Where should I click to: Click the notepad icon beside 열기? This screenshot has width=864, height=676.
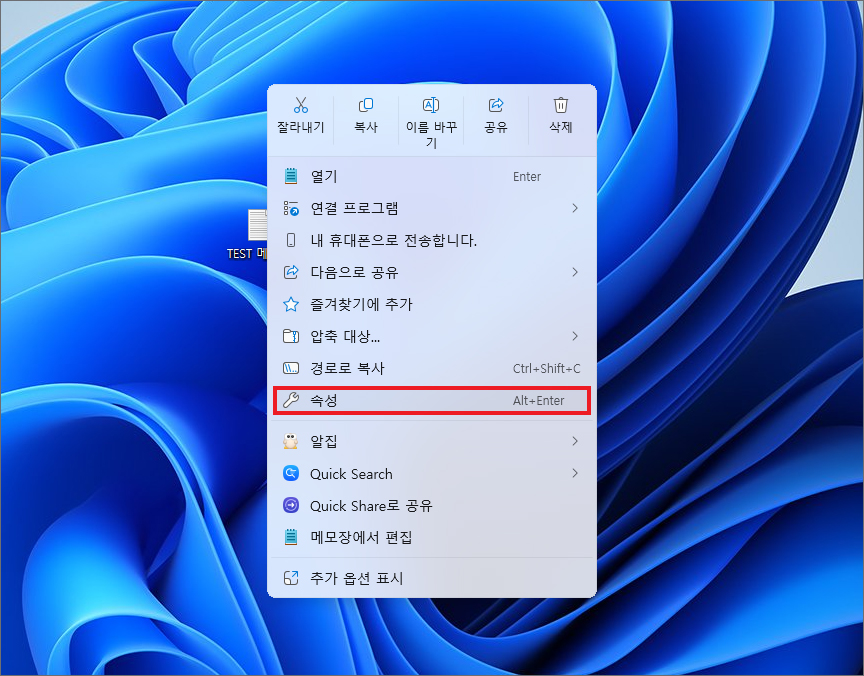point(290,176)
